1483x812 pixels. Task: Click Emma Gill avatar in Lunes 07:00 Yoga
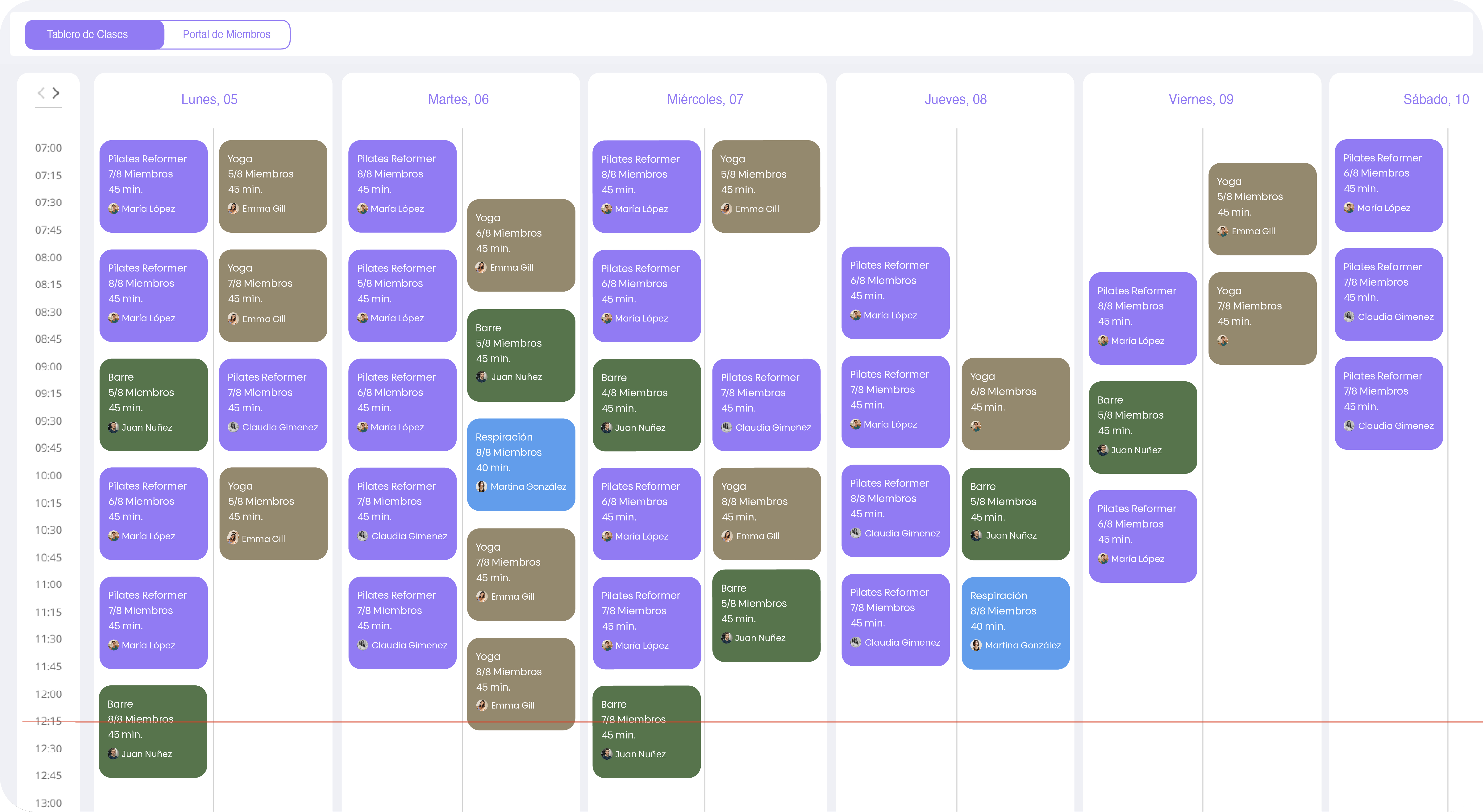pos(233,208)
